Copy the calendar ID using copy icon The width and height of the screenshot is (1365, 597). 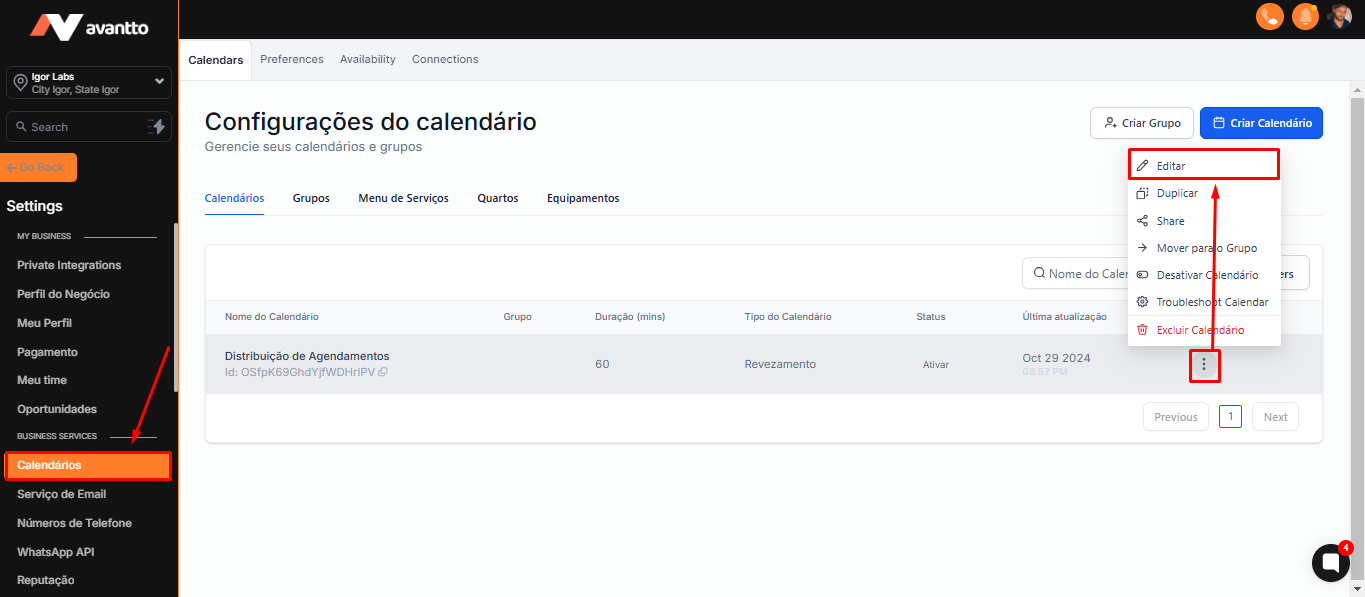pyautogui.click(x=383, y=372)
